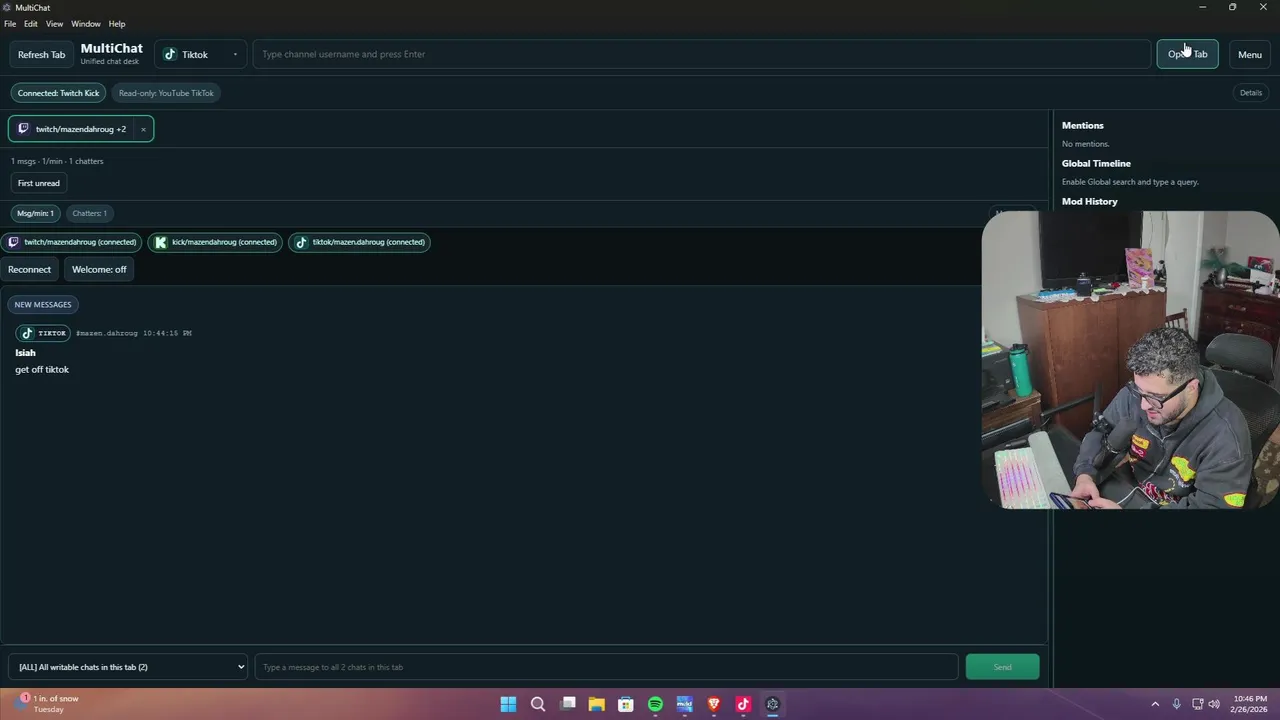The width and height of the screenshot is (1280, 720).
Task: Open the snow weather widget
Action: tap(48, 704)
